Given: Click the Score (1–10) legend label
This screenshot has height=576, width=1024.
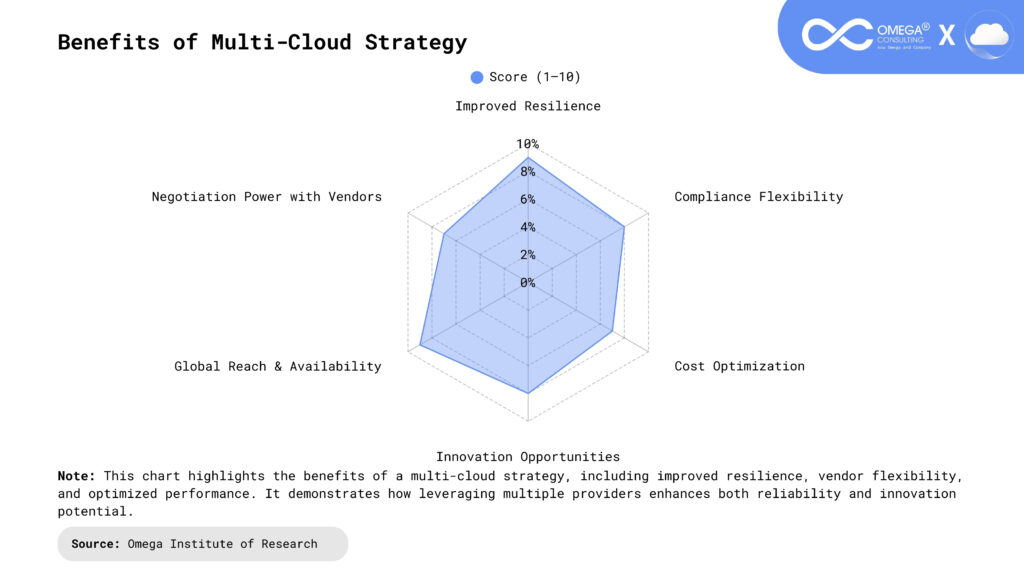Looking at the screenshot, I should tap(535, 77).
